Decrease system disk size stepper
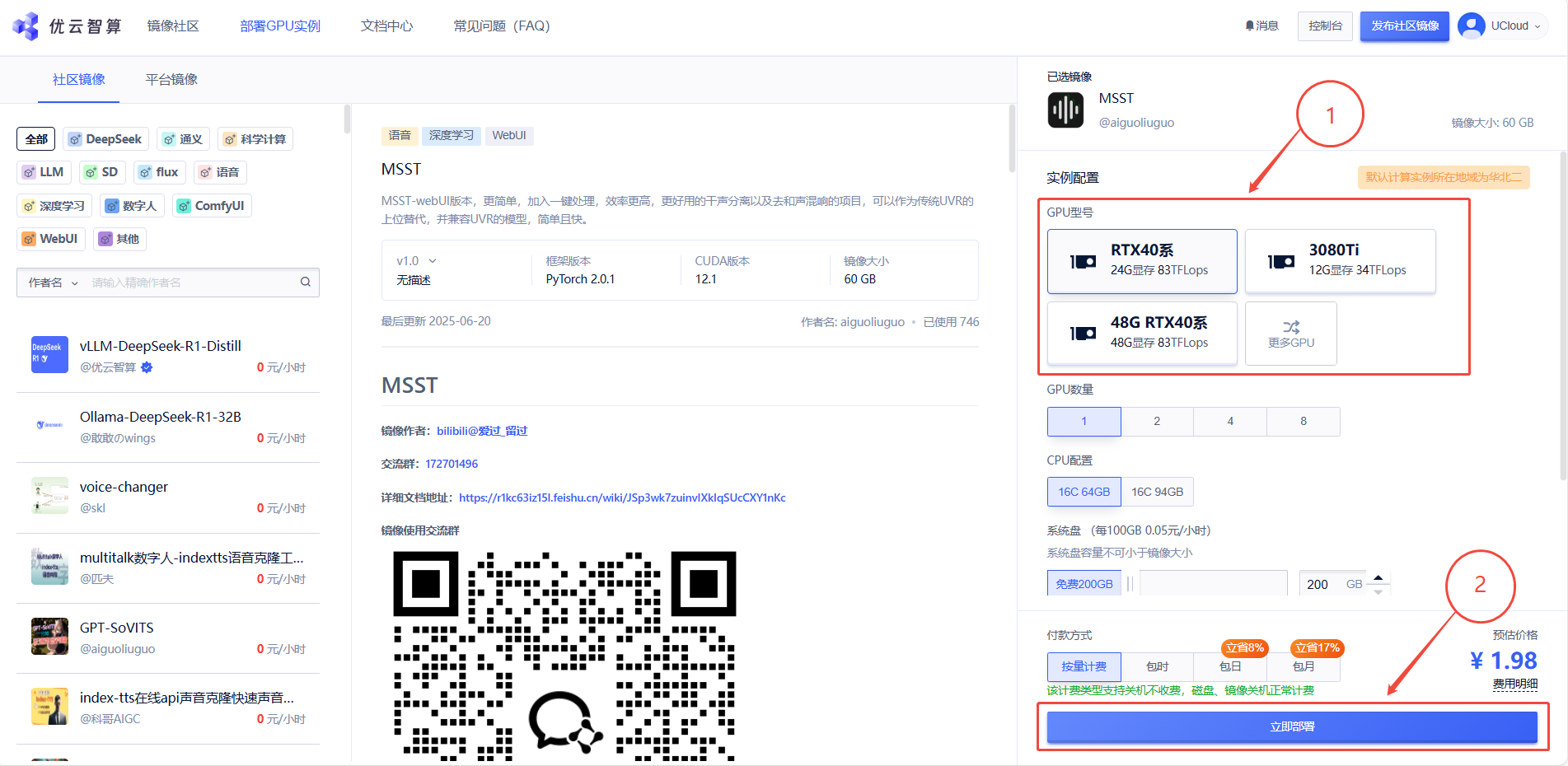This screenshot has height=766, width=1568. [x=1378, y=591]
